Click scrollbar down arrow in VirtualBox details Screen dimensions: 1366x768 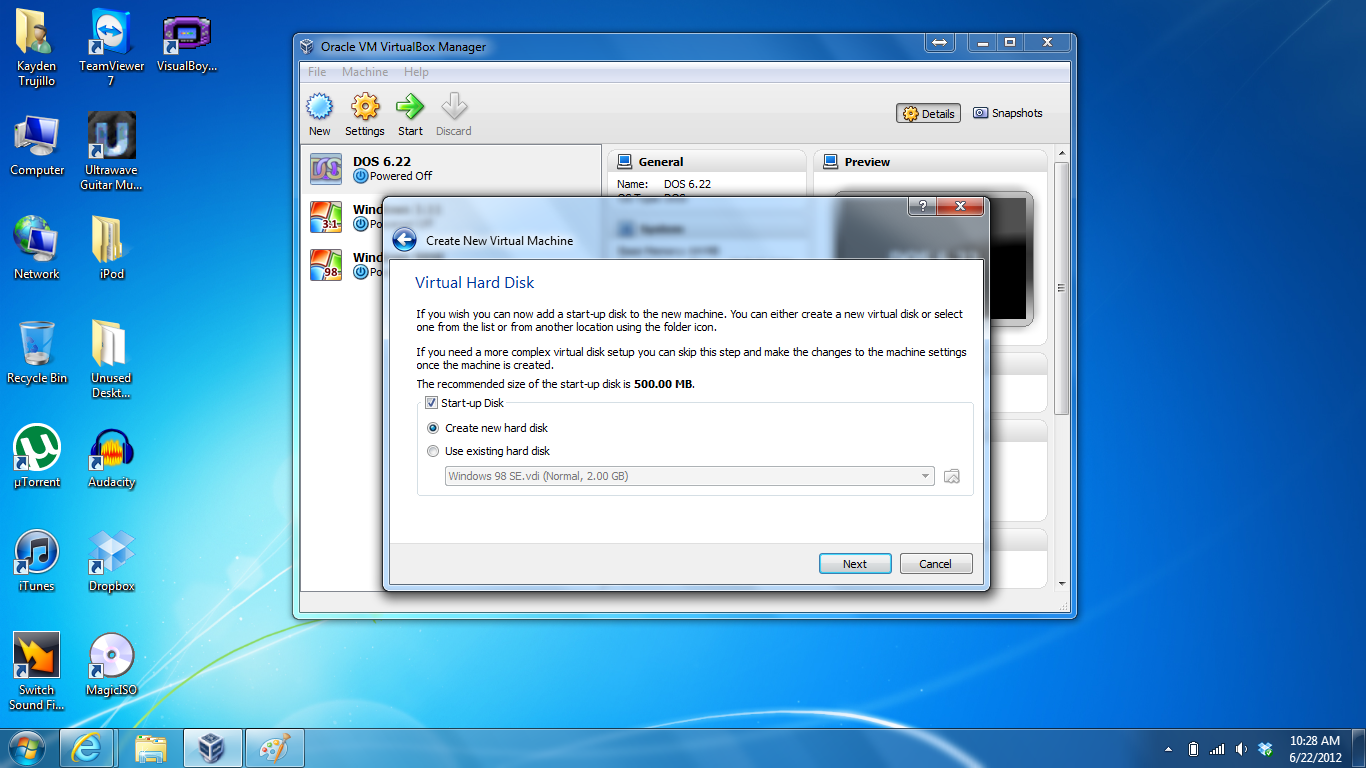pyautogui.click(x=1061, y=584)
